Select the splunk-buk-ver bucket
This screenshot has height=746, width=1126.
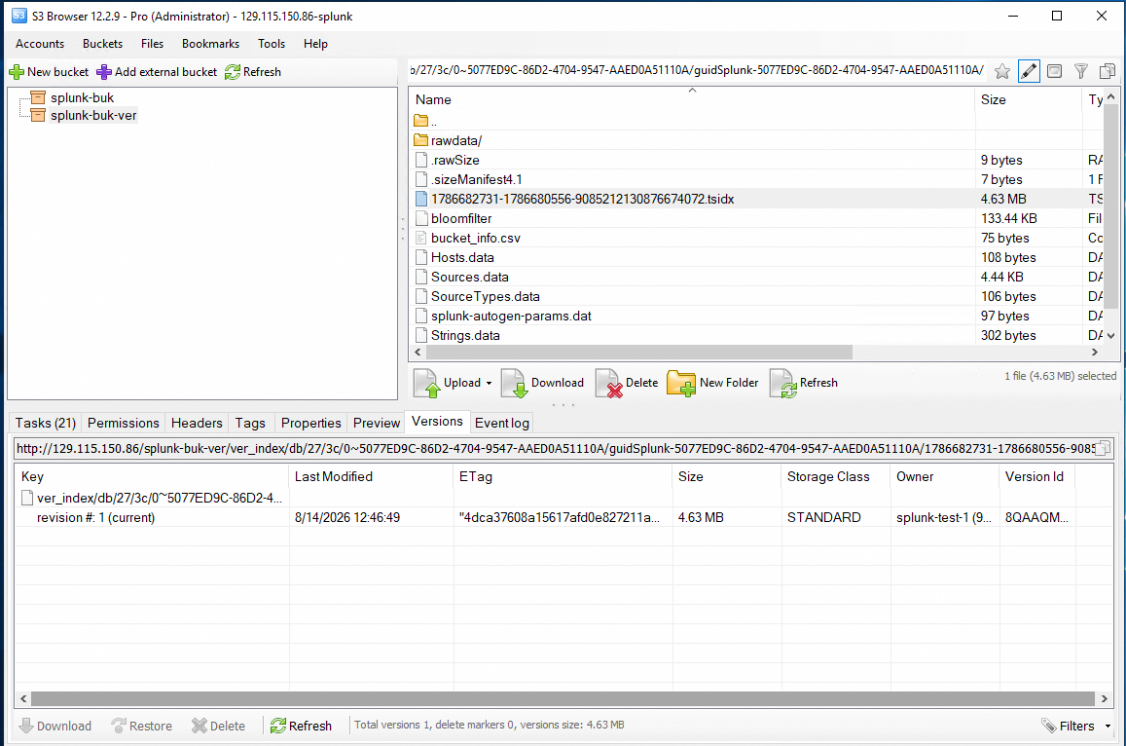(x=93, y=116)
